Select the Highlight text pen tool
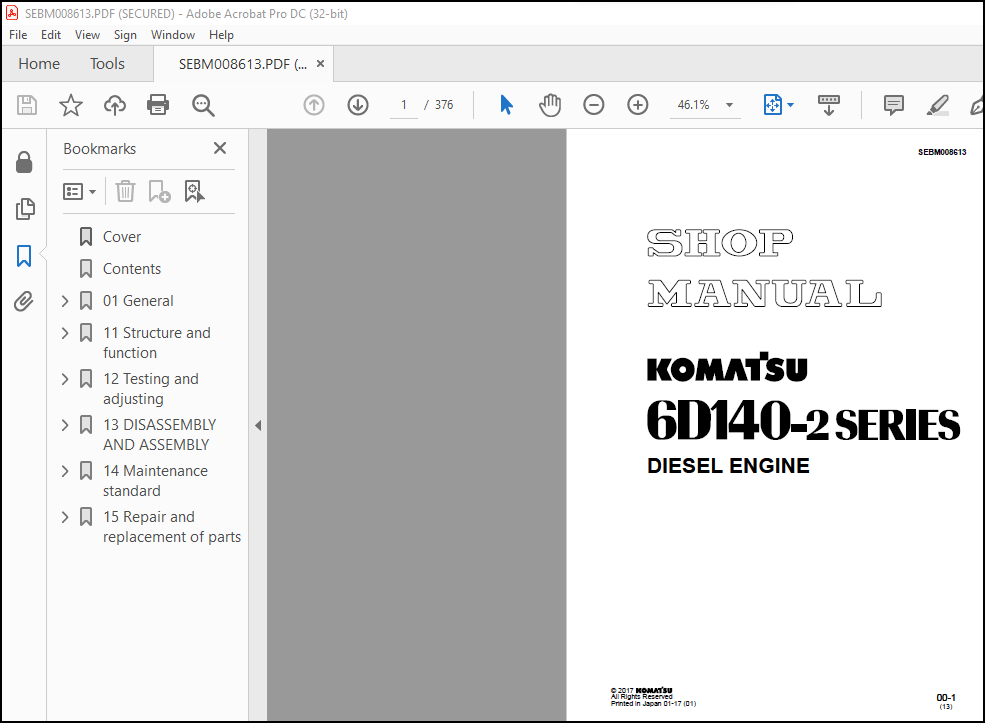Screen dimensions: 985x723 point(937,105)
